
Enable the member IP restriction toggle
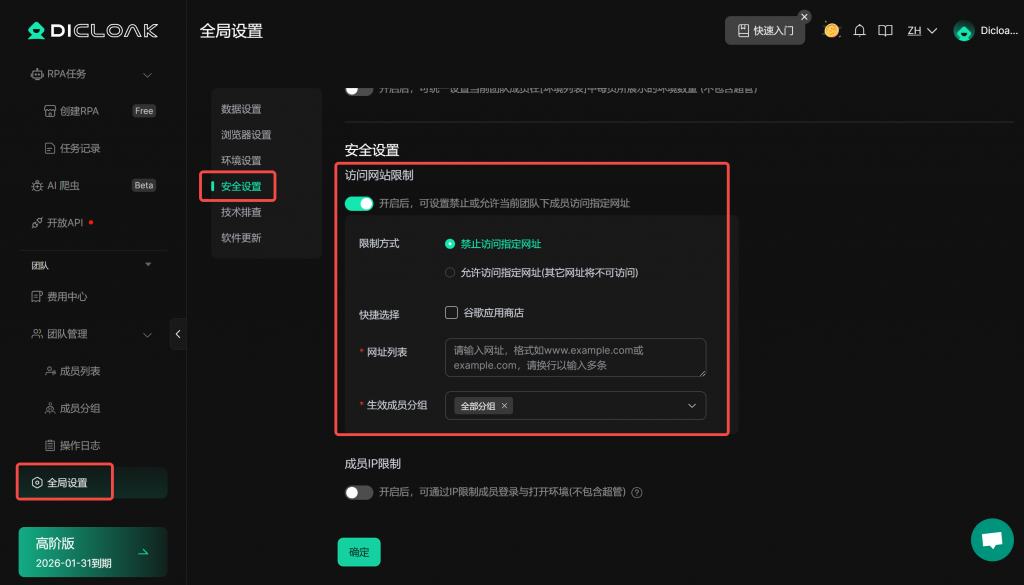click(x=359, y=492)
